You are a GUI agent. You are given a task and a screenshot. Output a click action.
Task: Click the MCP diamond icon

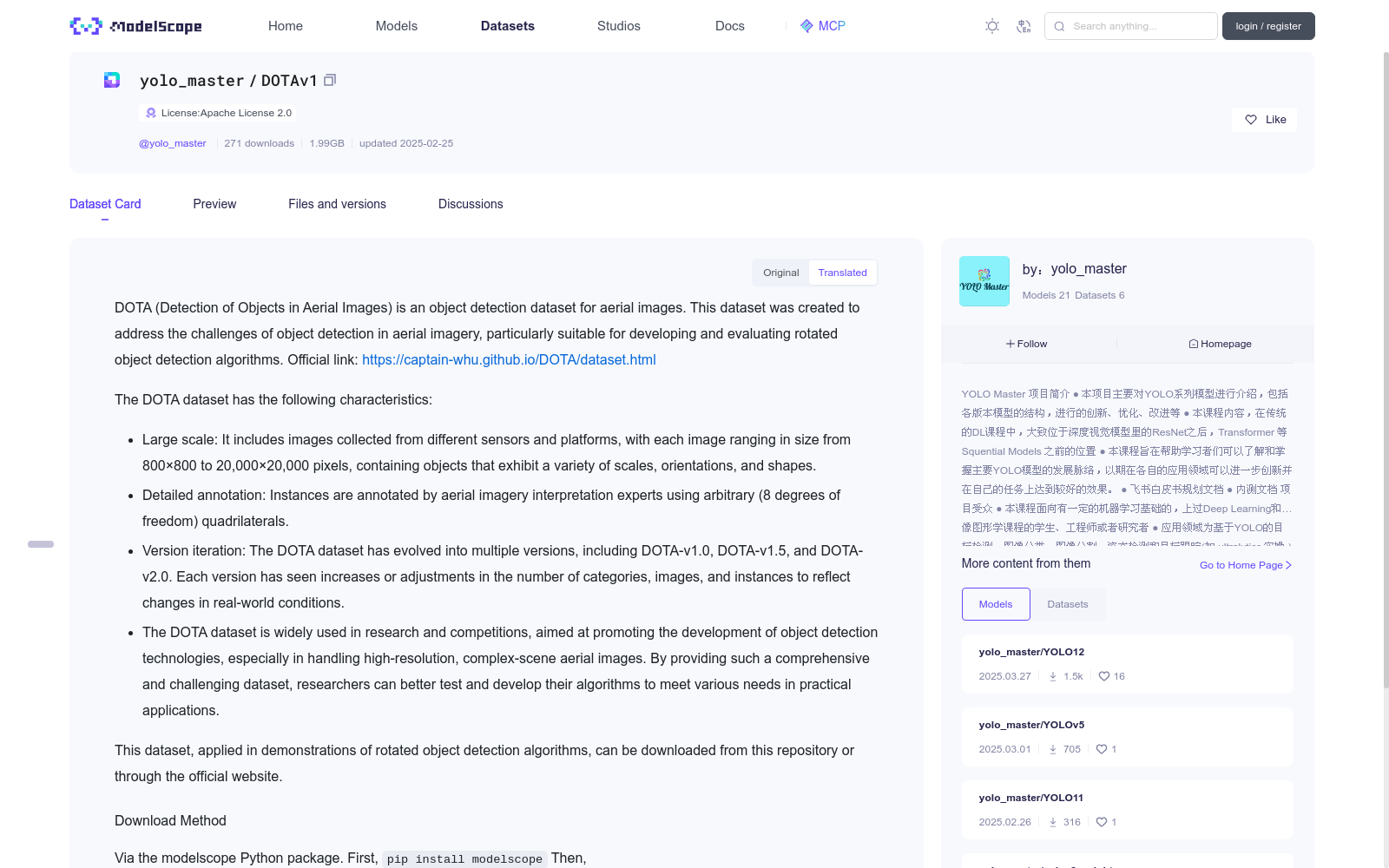click(806, 26)
